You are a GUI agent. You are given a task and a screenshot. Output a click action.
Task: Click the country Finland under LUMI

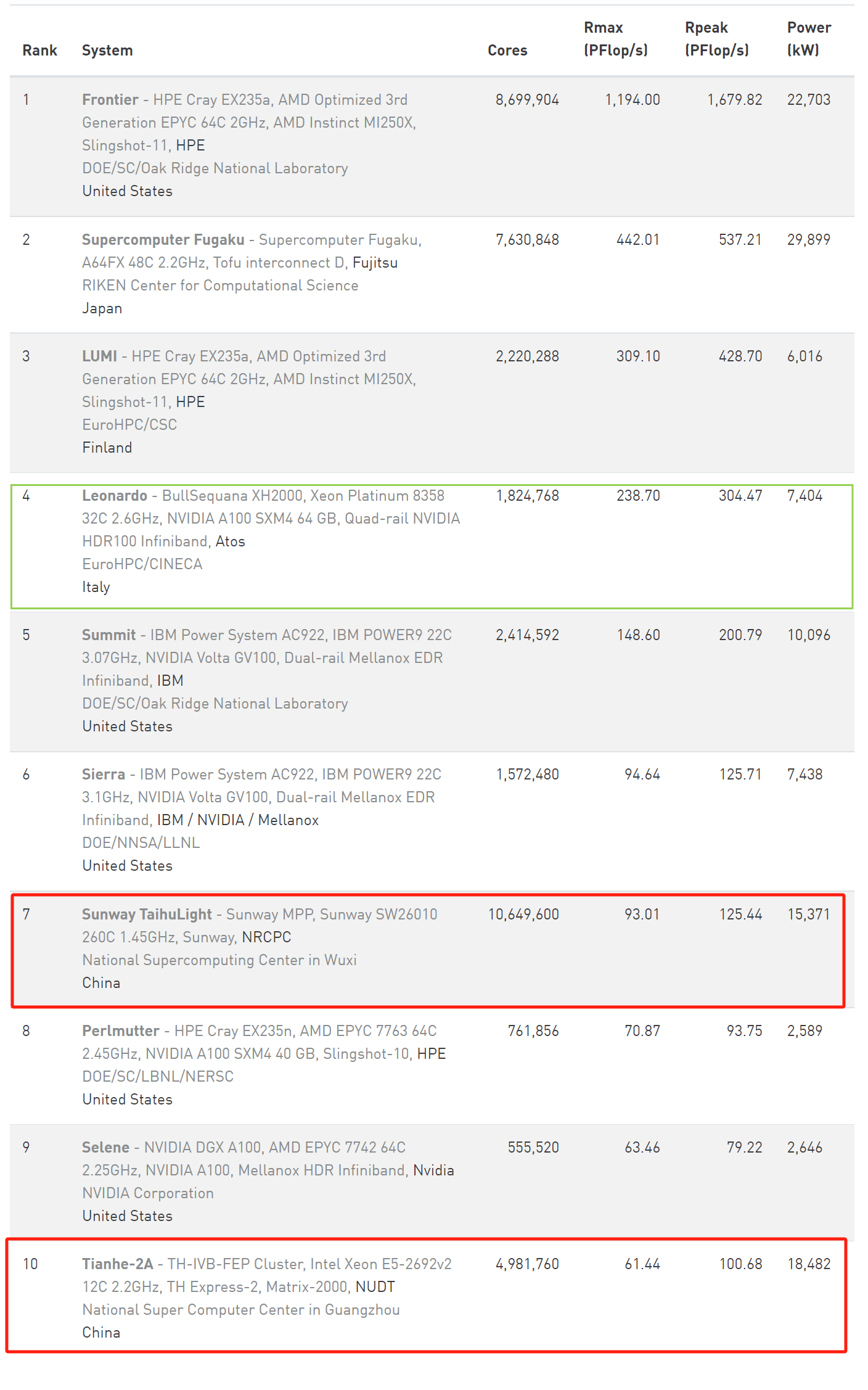(x=107, y=447)
